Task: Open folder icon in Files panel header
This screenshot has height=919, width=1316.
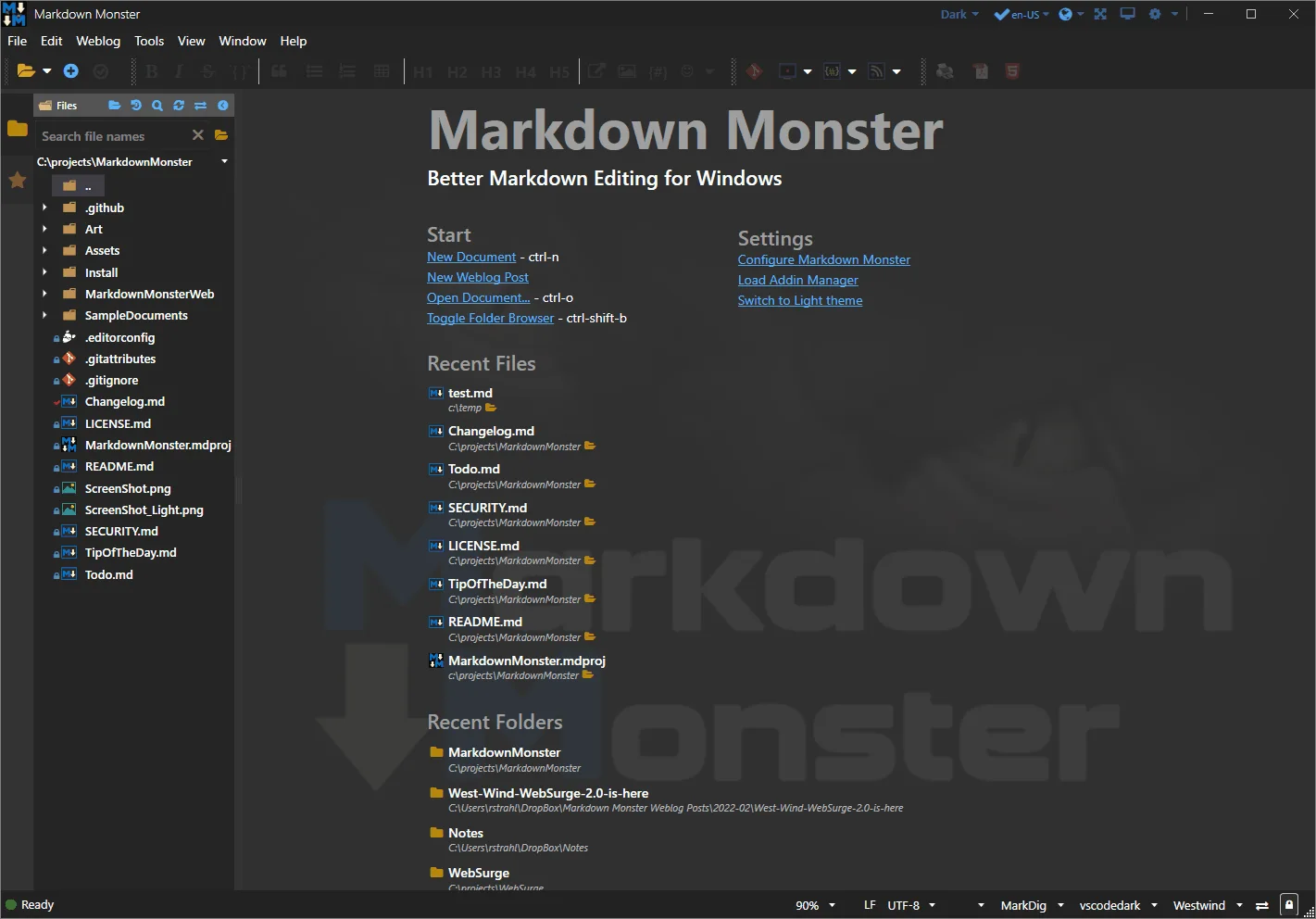Action: point(115,106)
